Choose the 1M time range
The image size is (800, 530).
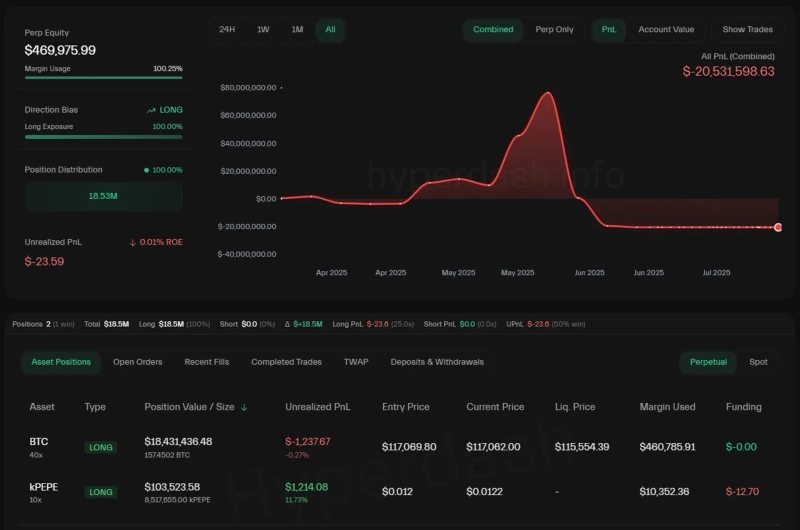click(x=297, y=30)
